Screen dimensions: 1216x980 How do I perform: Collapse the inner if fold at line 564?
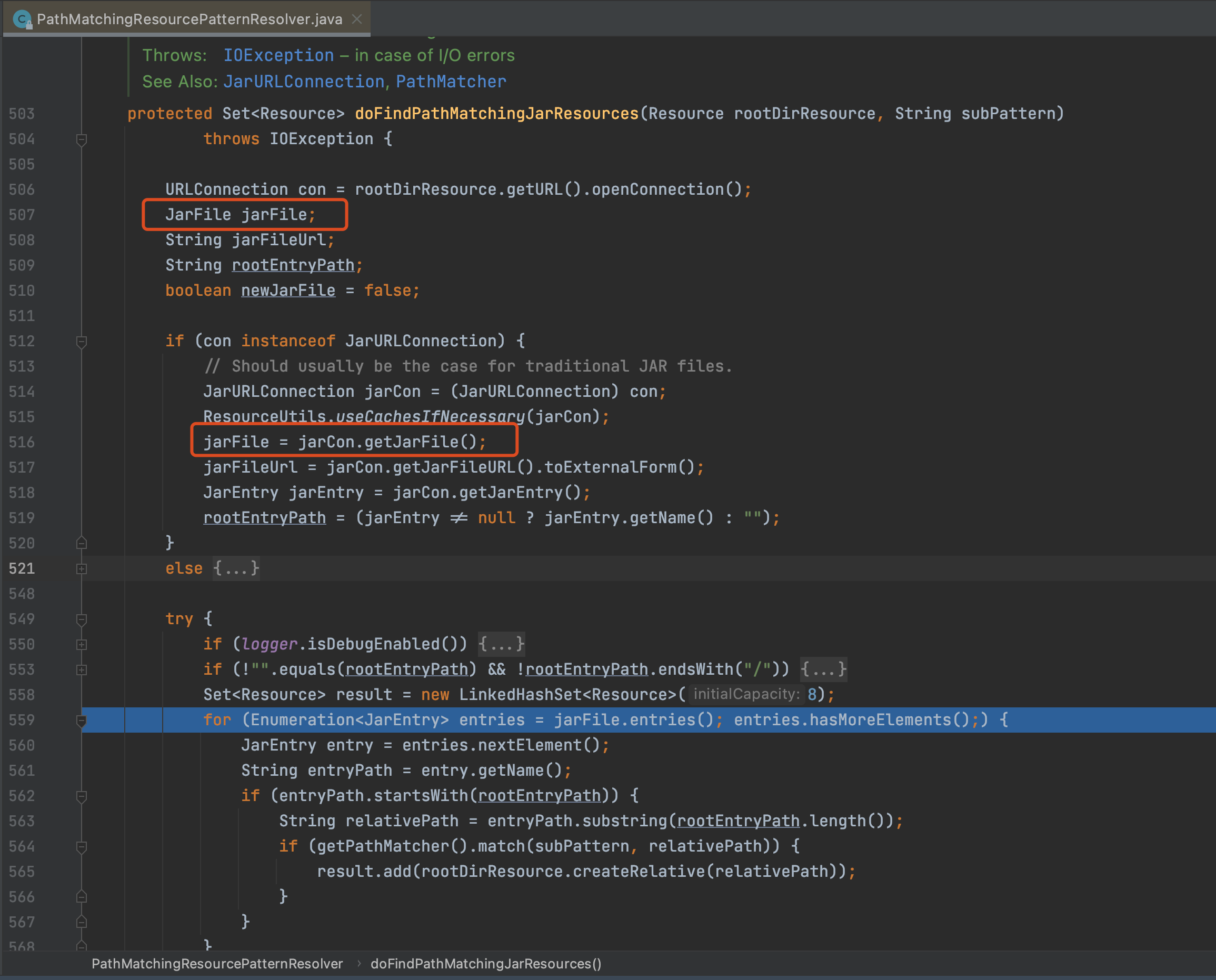81,847
